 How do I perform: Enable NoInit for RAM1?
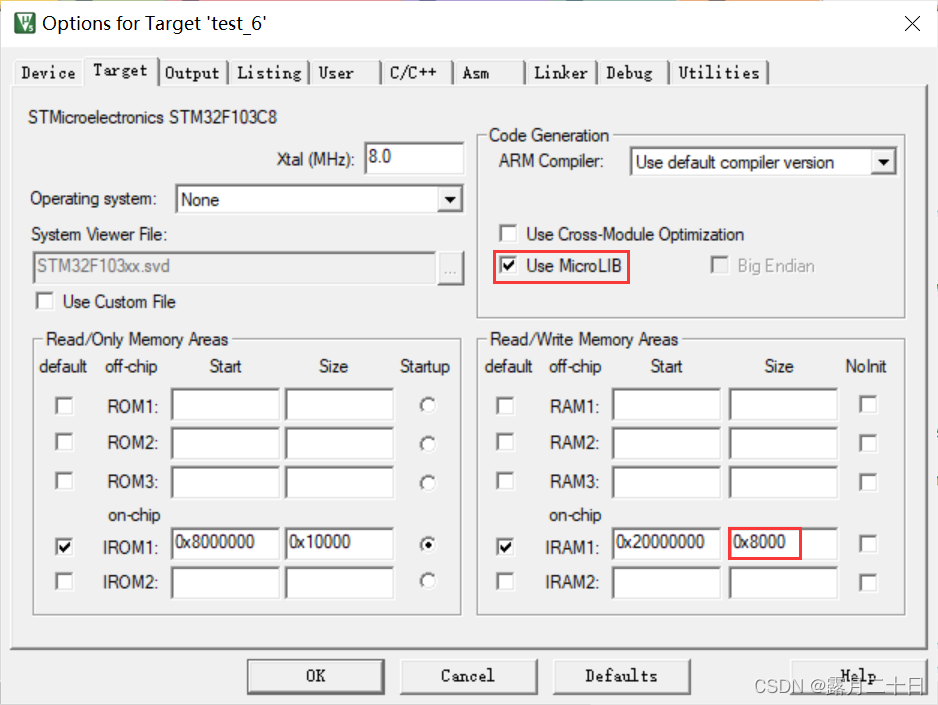click(x=868, y=404)
